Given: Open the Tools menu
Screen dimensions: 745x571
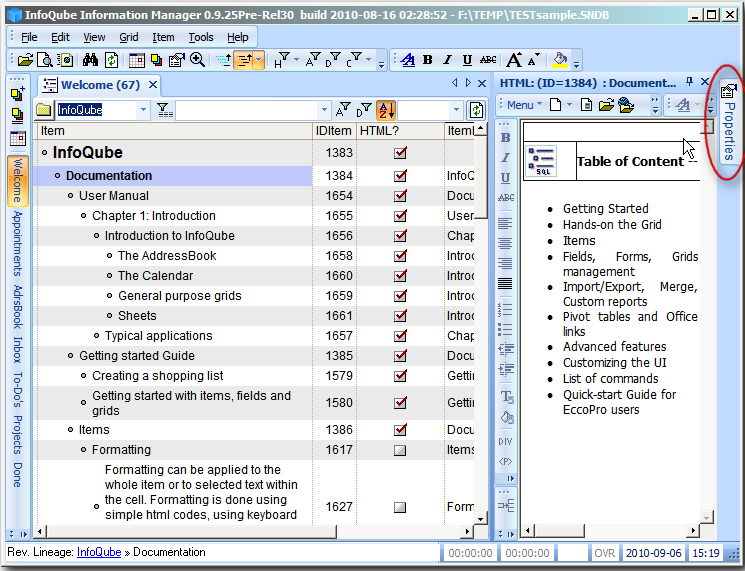Looking at the screenshot, I should [x=201, y=37].
